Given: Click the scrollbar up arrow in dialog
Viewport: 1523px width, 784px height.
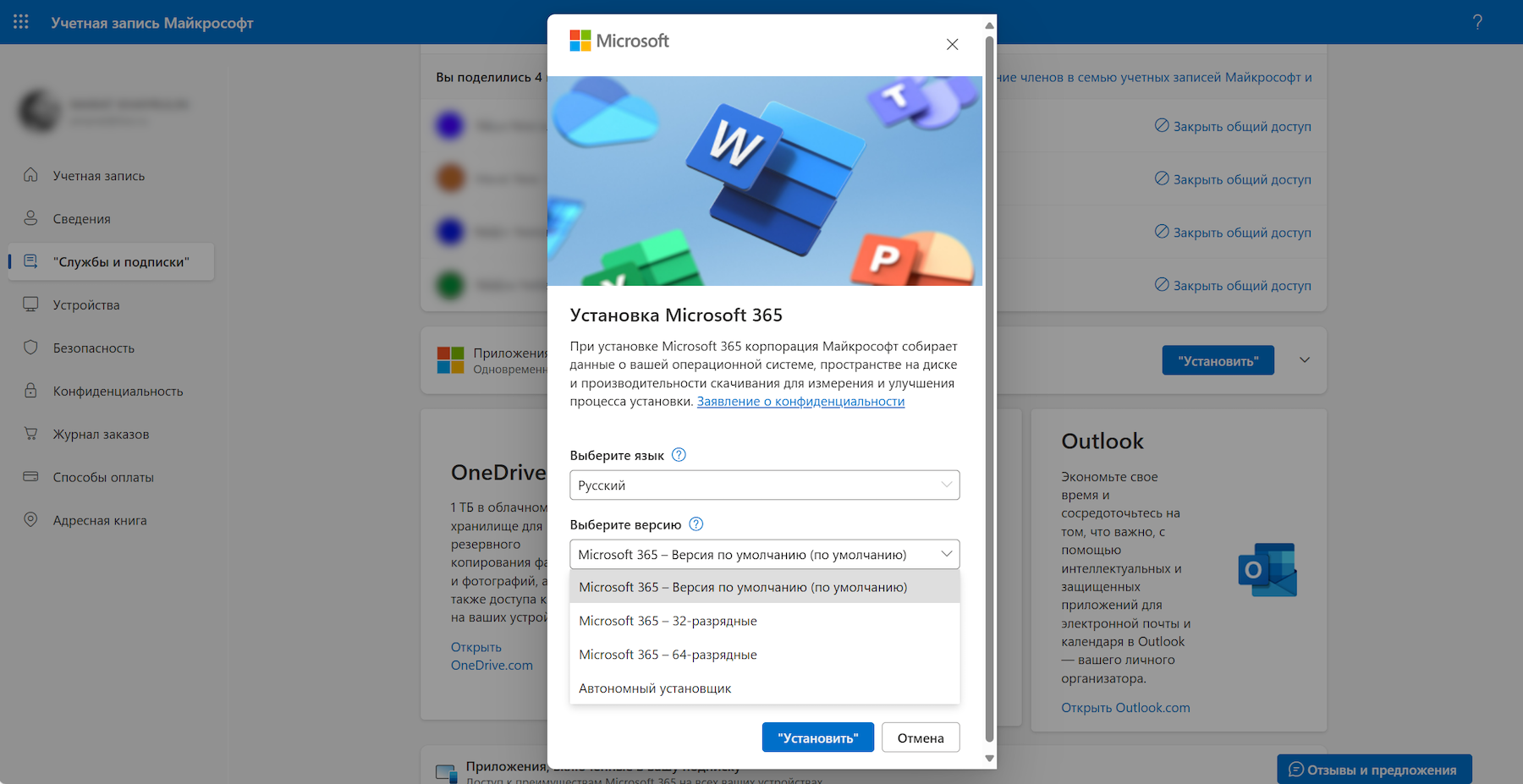Looking at the screenshot, I should tap(989, 25).
